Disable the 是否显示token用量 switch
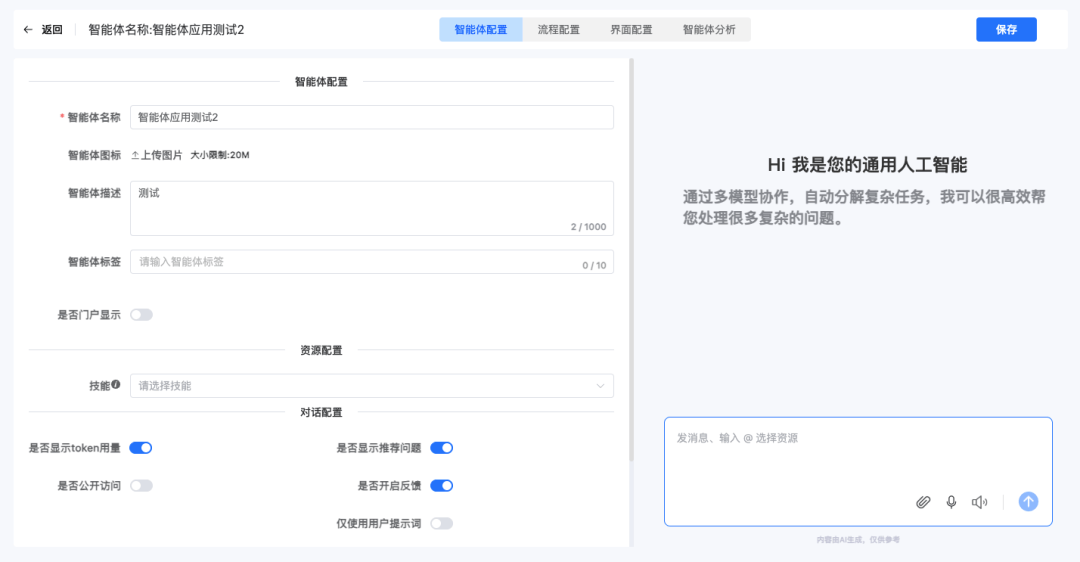 tap(141, 448)
